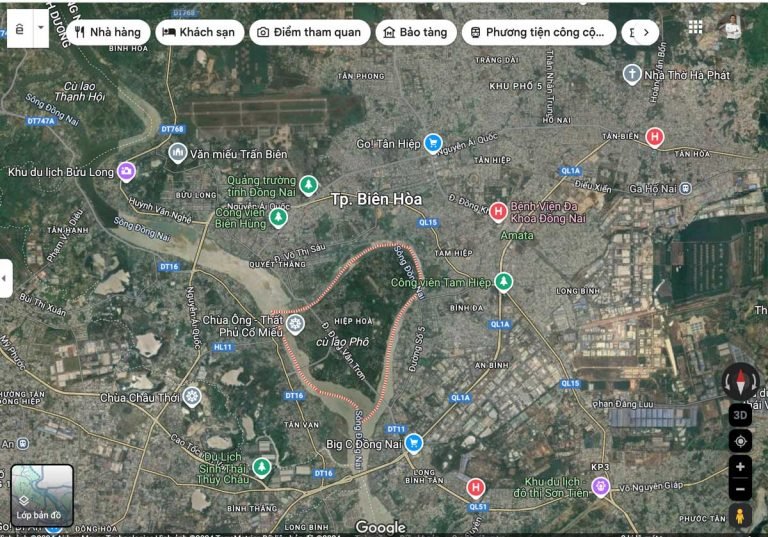
Task: Expand the collapsed side panel arrow
Action: tap(6, 278)
